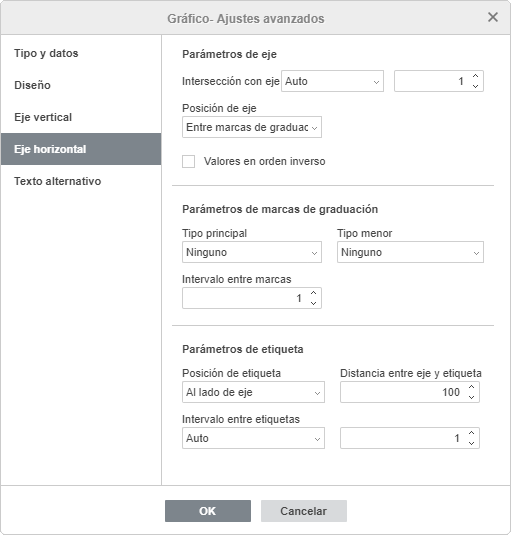Enable Valores en orden inverso checkbox
511x535 pixels.
[x=188, y=161]
